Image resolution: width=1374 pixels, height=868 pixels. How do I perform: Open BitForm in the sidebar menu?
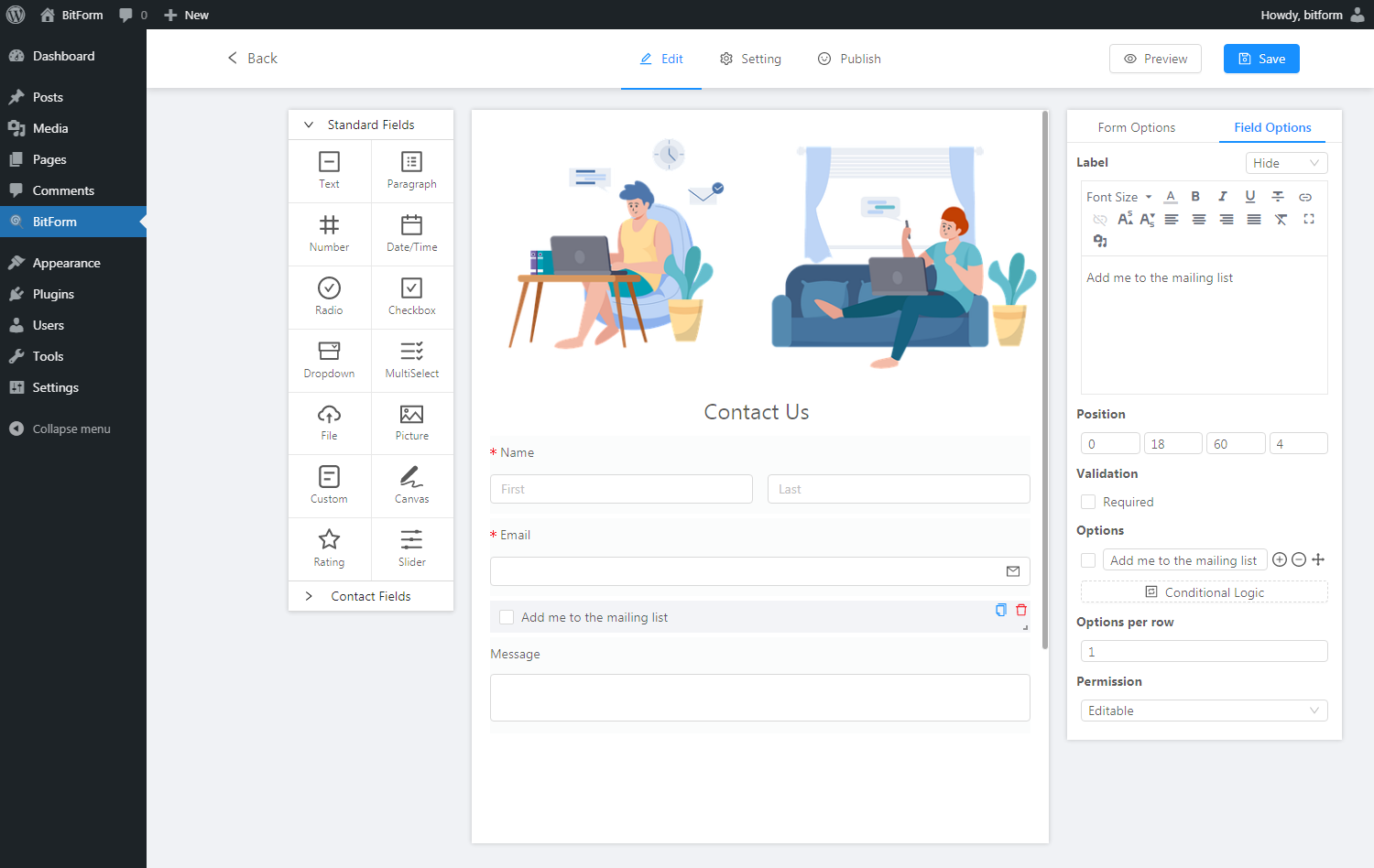click(x=73, y=222)
